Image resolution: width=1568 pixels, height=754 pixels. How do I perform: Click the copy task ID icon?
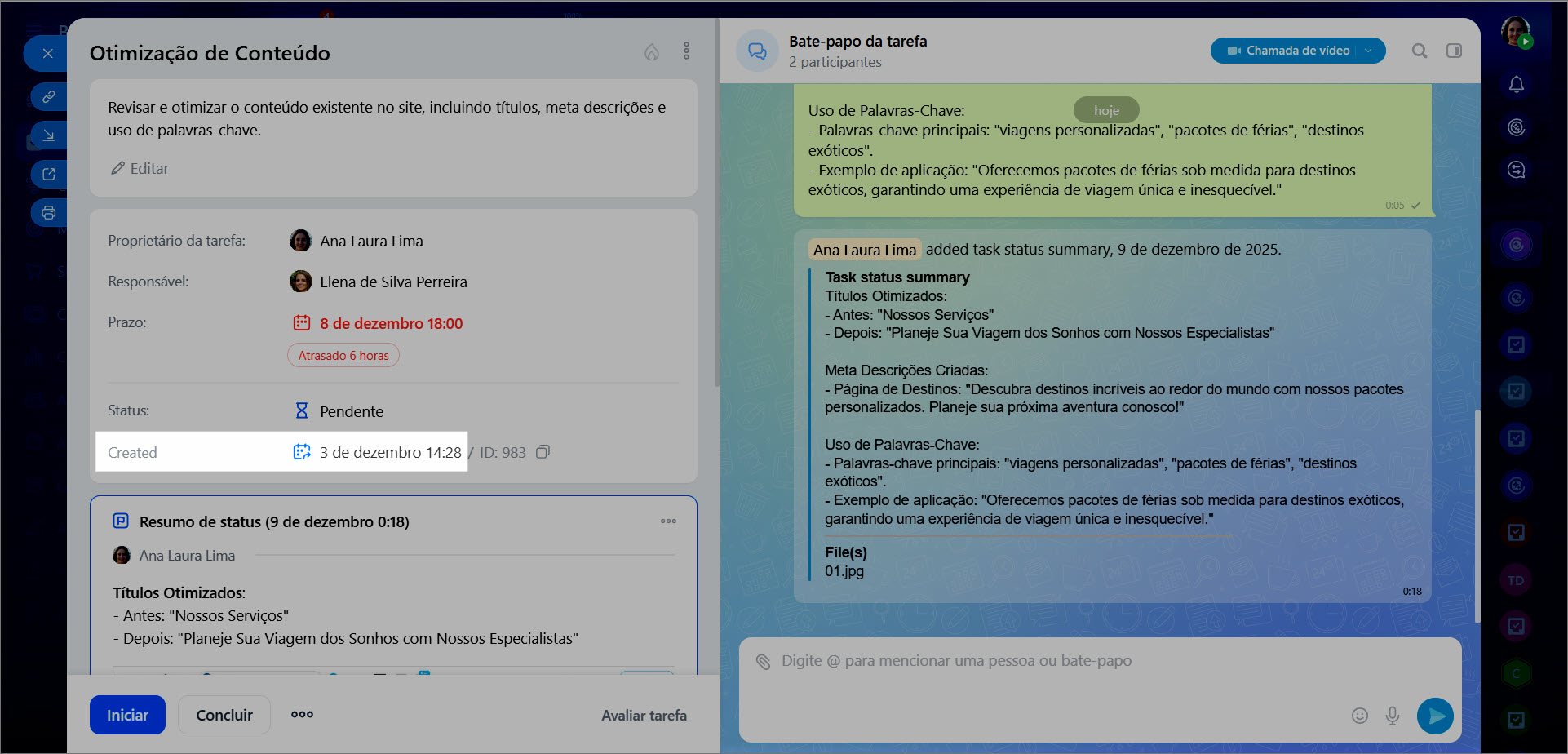tap(543, 452)
